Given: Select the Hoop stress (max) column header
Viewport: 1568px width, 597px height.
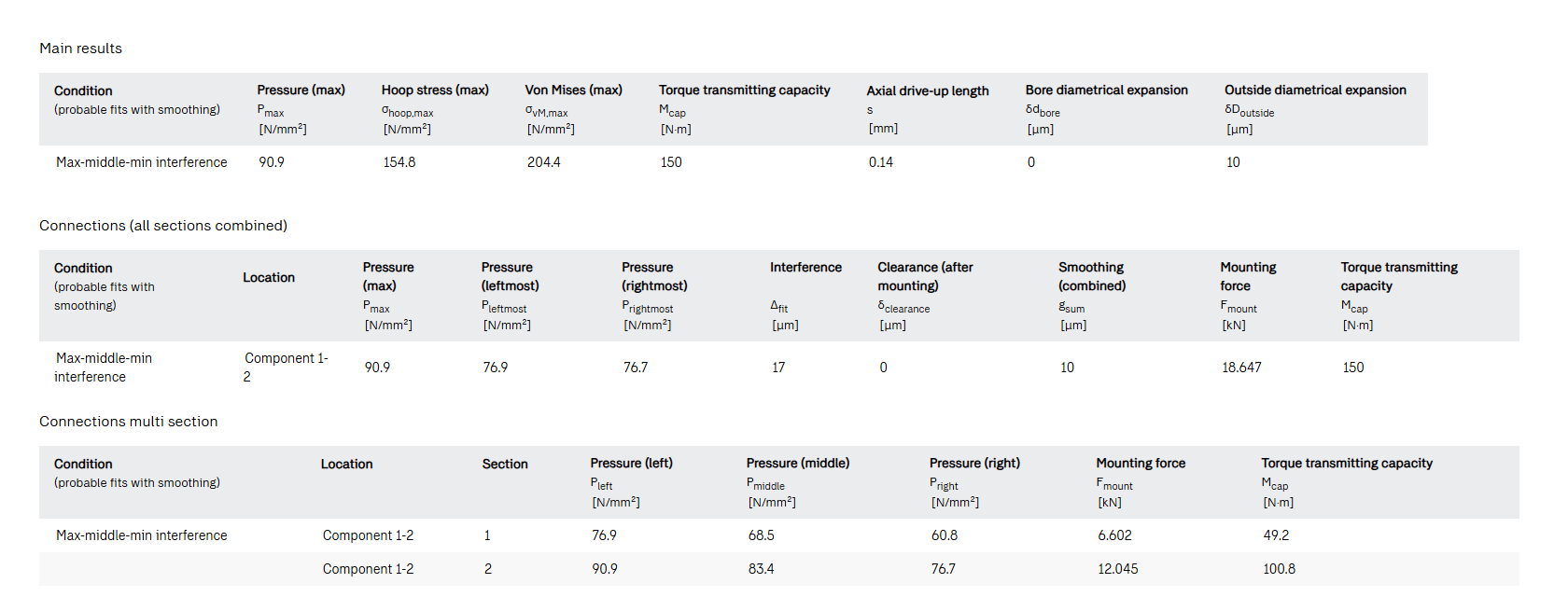Looking at the screenshot, I should [435, 90].
